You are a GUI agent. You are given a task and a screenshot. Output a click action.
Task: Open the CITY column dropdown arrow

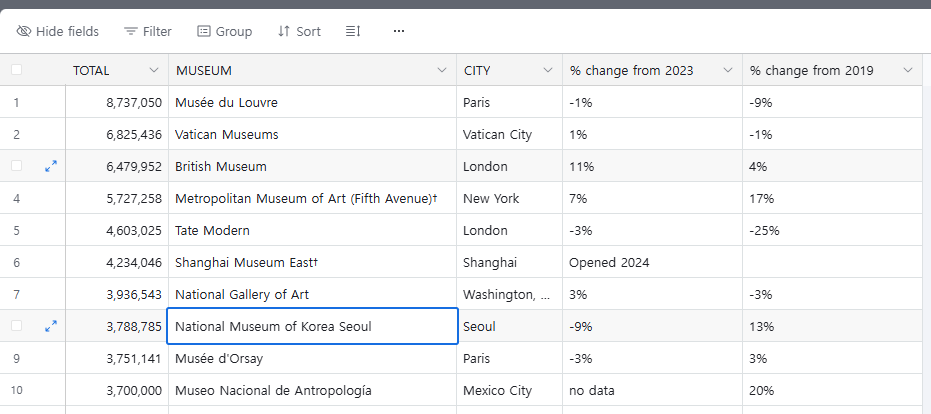(x=547, y=70)
